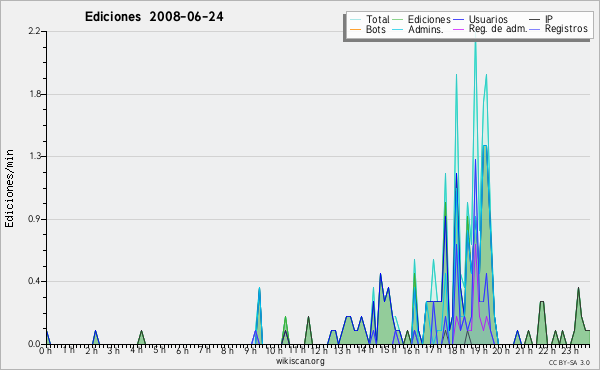
Task: Click the Ediciones/min y-axis label
Action: click(9, 188)
